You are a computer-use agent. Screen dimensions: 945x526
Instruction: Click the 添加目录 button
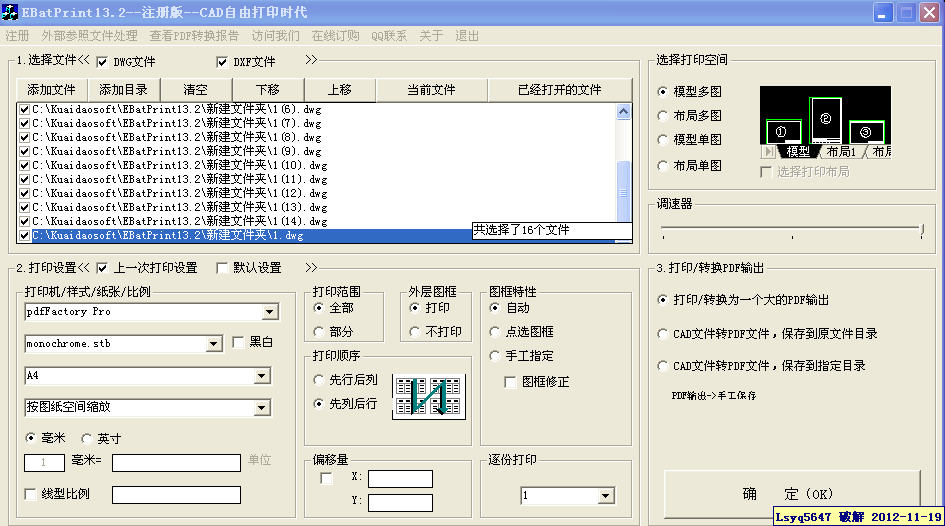tap(124, 90)
